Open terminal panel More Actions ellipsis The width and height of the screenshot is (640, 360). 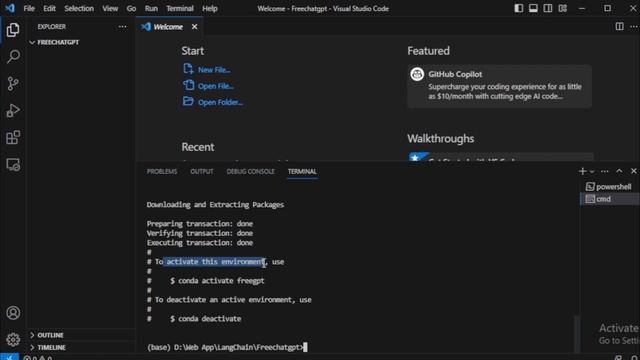(x=604, y=171)
